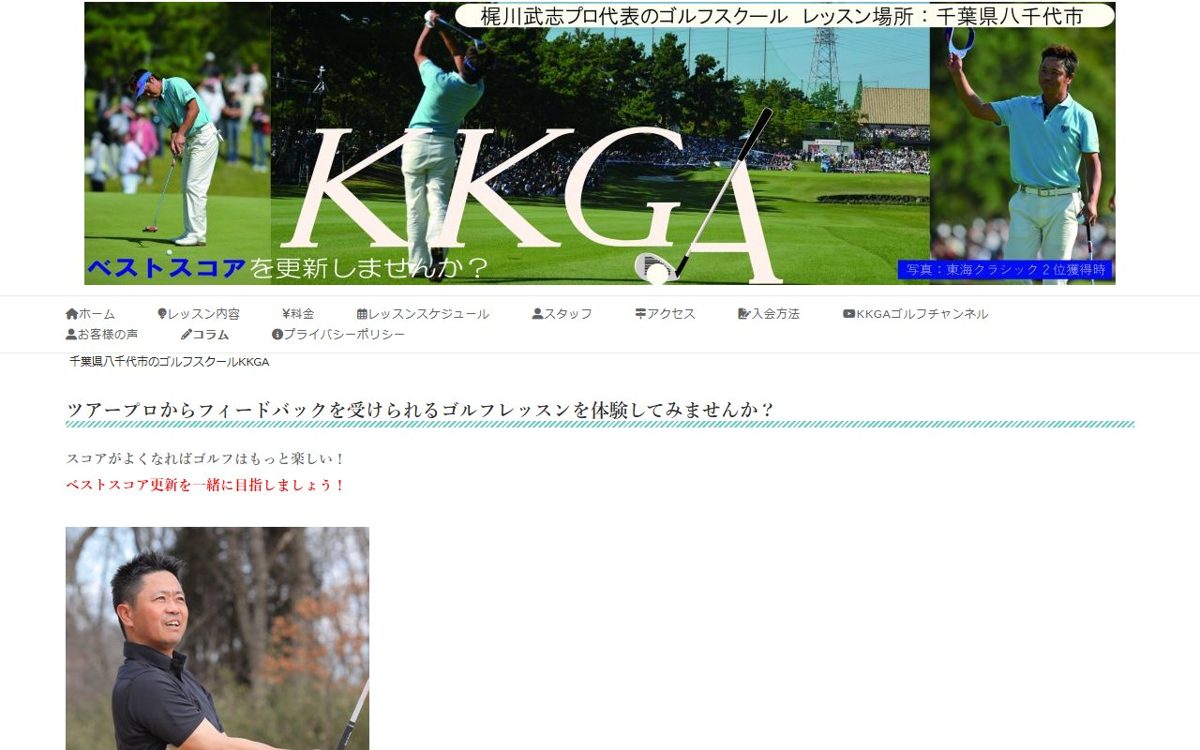Screen dimensions: 1200x750
Task: Click the banner caption 写真：東海クラシック２位獲得時
Action: click(1005, 270)
